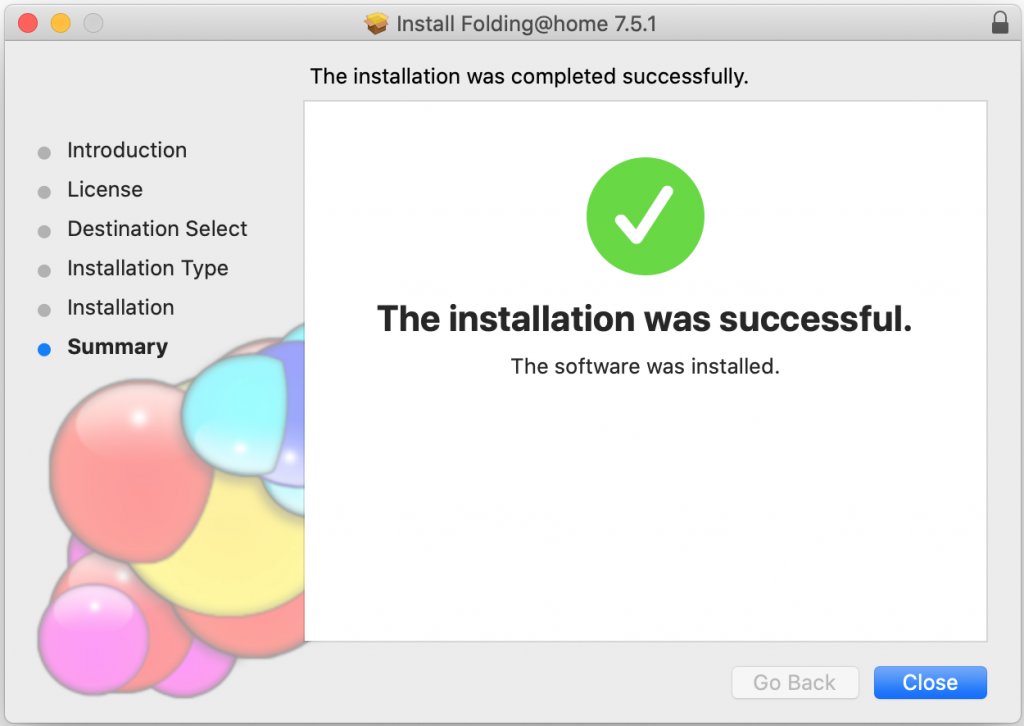The image size is (1024, 726).
Task: Click the yellow minimize window button
Action: pyautogui.click(x=61, y=24)
